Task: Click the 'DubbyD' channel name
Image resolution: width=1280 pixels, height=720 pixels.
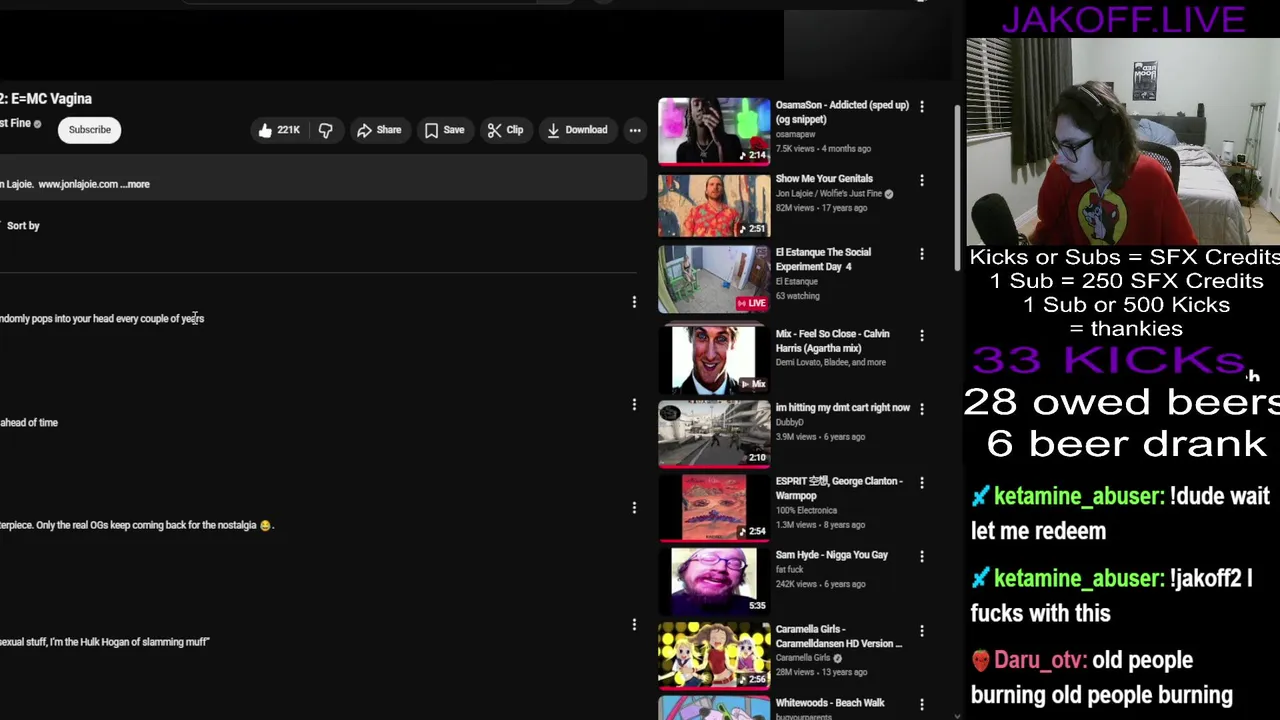Action: [x=789, y=423]
